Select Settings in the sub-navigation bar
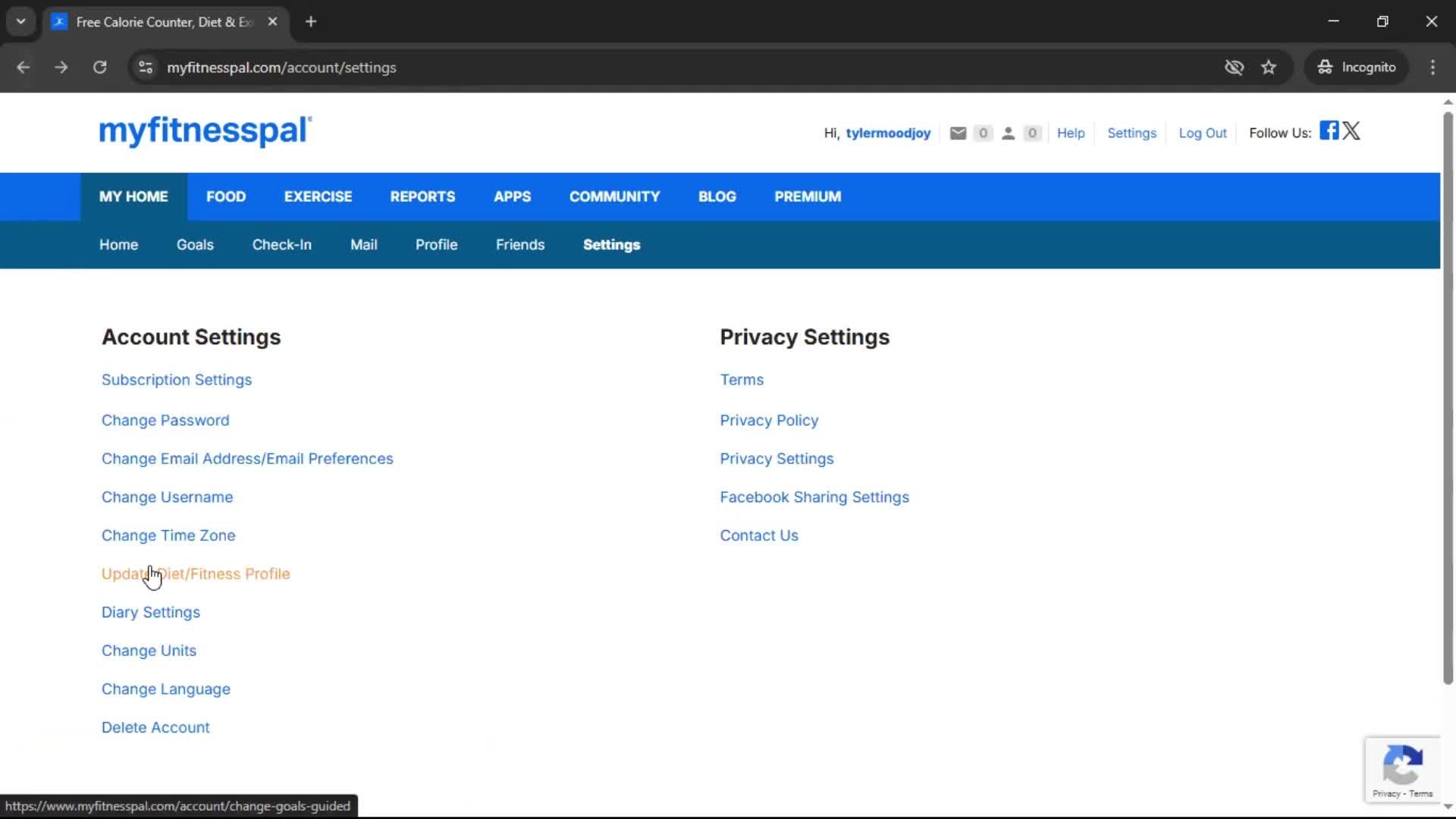 [612, 245]
